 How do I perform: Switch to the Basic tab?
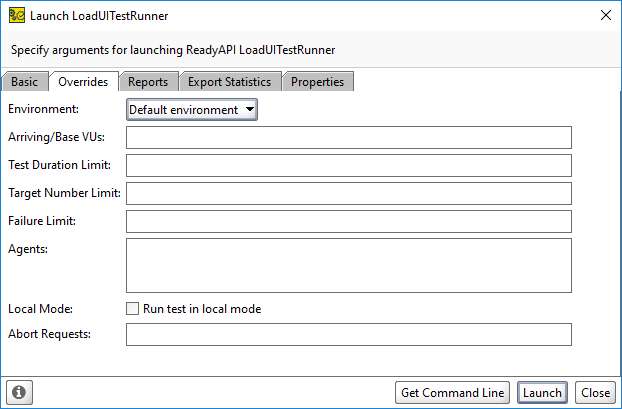(25, 82)
